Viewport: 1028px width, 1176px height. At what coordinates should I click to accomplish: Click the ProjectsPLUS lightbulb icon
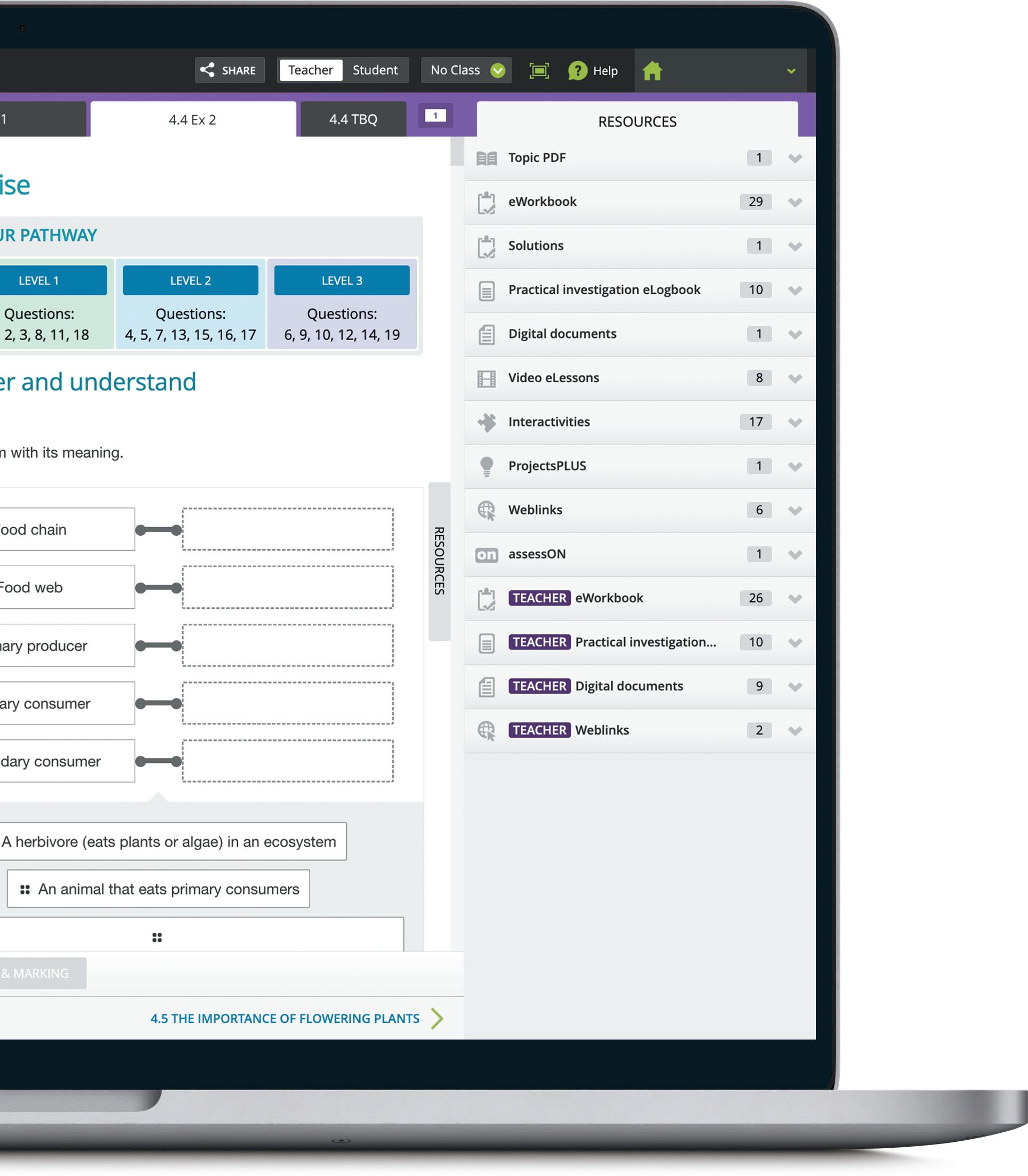pos(487,466)
